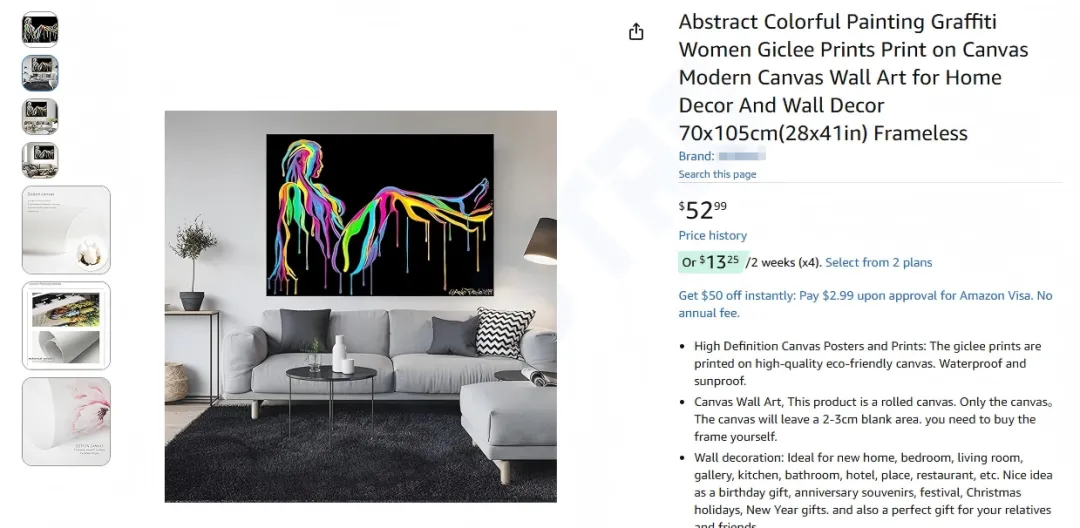Open the Brand link under the title
Screen dimensions: 1080x528
(722, 156)
